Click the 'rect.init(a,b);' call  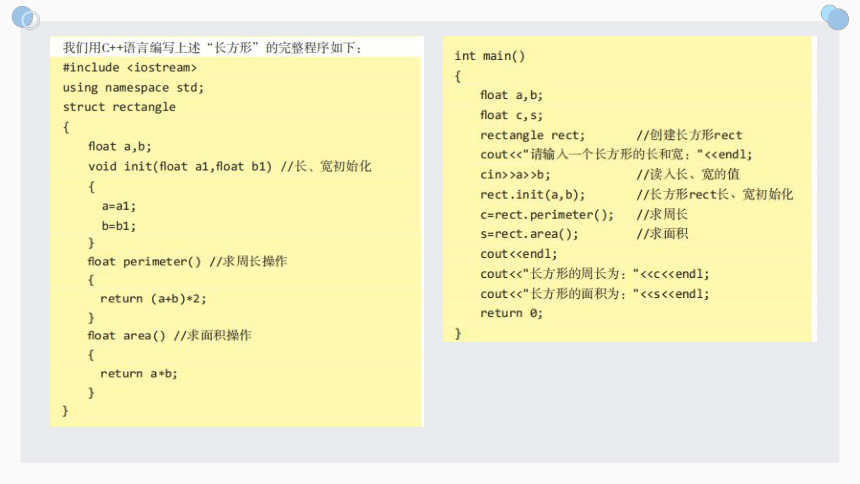click(533, 194)
